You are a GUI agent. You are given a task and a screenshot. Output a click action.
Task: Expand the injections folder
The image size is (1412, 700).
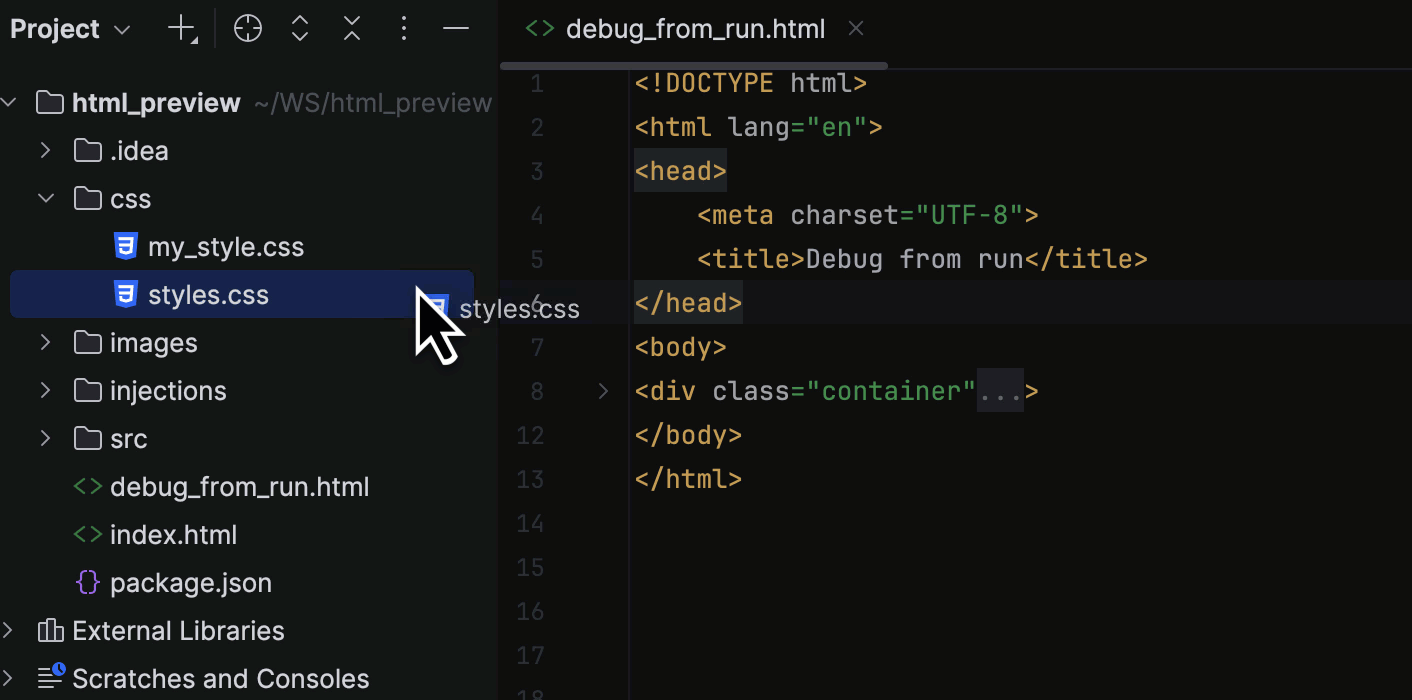45,390
